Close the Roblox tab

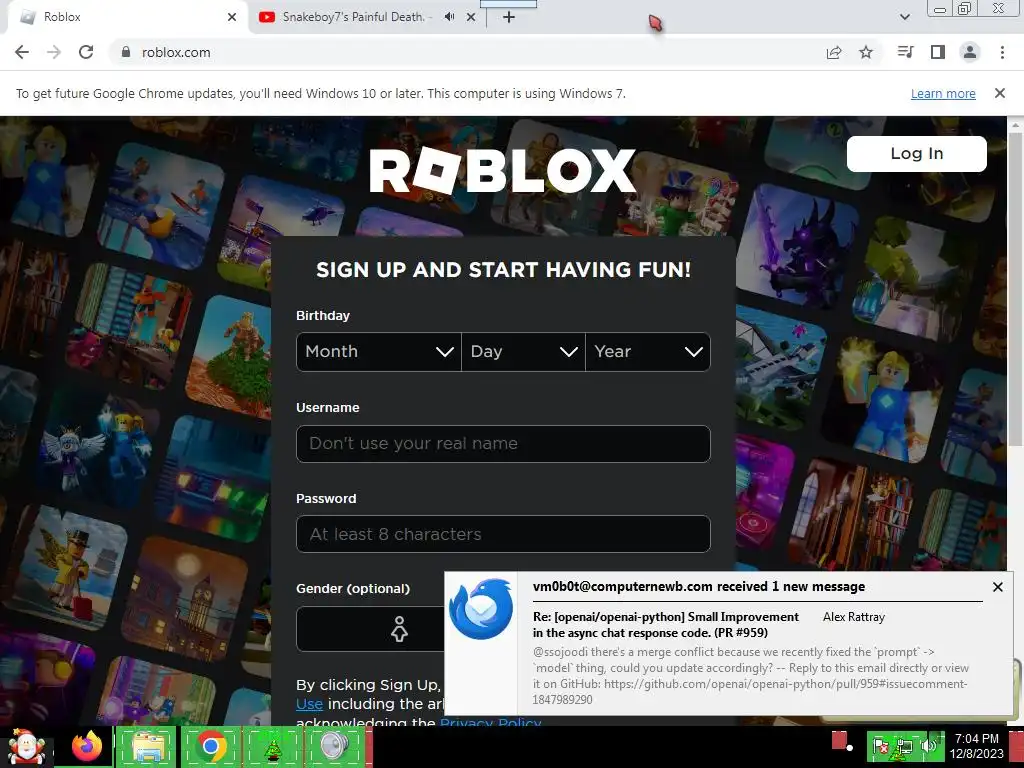[232, 17]
